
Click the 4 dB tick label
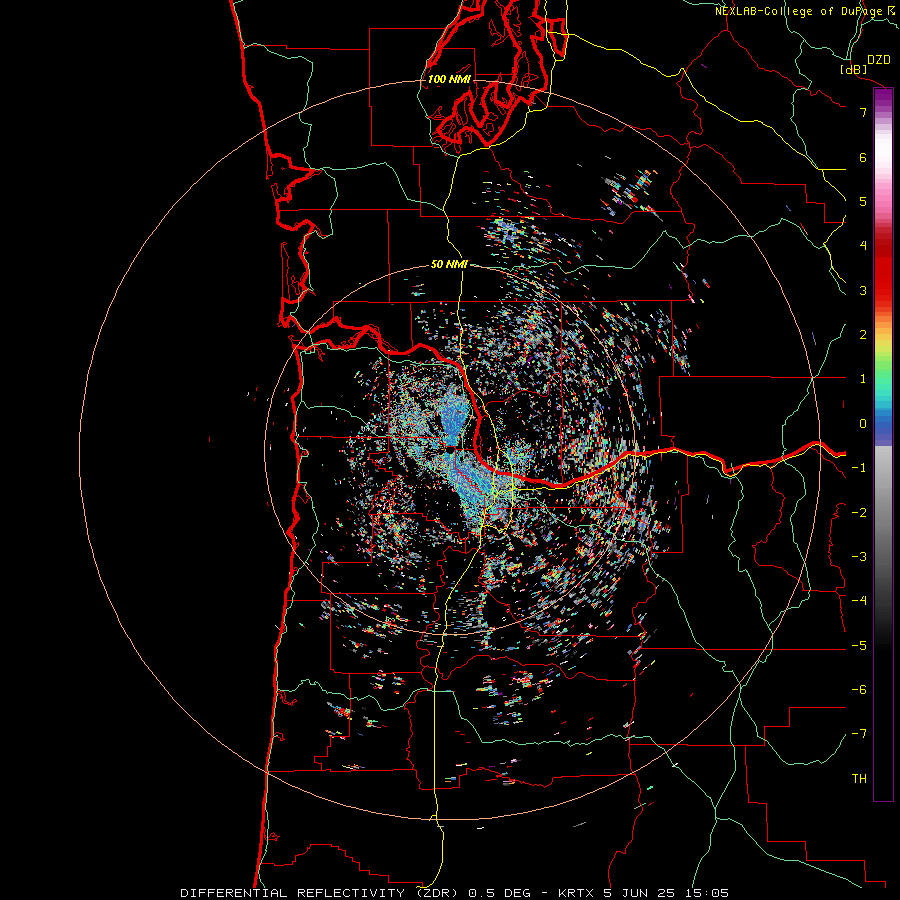863,246
